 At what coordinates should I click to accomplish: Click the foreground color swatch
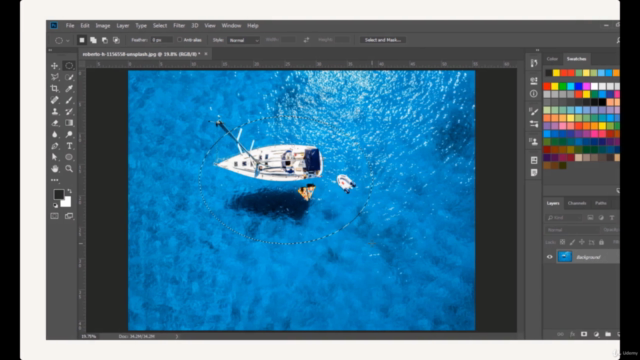coord(58,194)
